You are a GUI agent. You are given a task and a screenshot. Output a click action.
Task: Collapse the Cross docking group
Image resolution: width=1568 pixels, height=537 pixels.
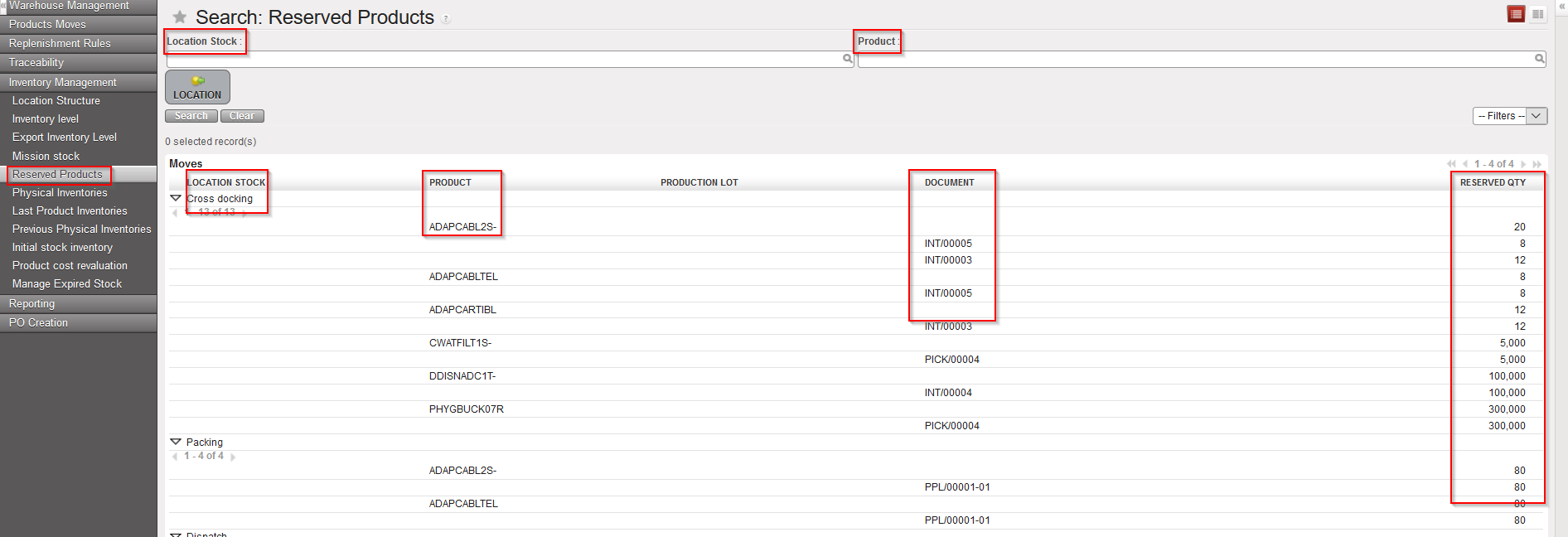176,198
